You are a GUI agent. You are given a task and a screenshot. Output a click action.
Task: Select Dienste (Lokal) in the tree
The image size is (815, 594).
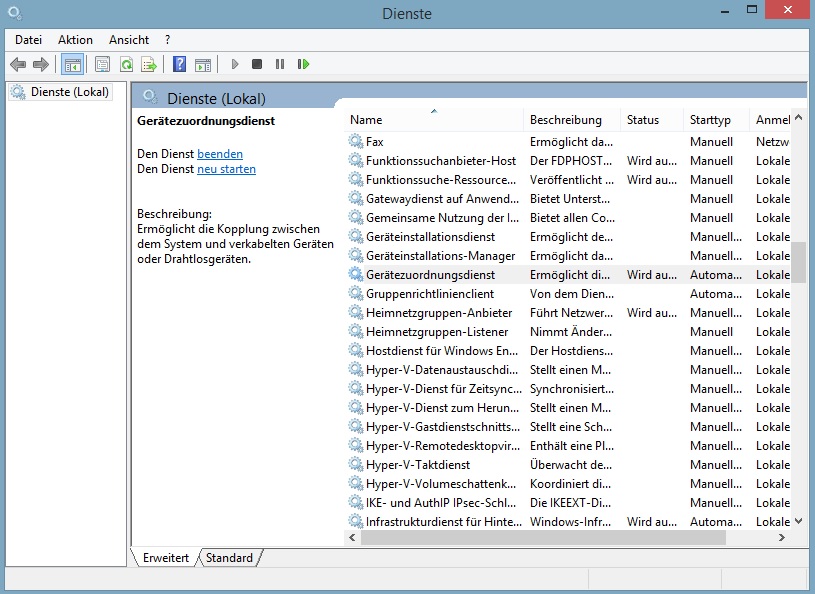point(70,92)
